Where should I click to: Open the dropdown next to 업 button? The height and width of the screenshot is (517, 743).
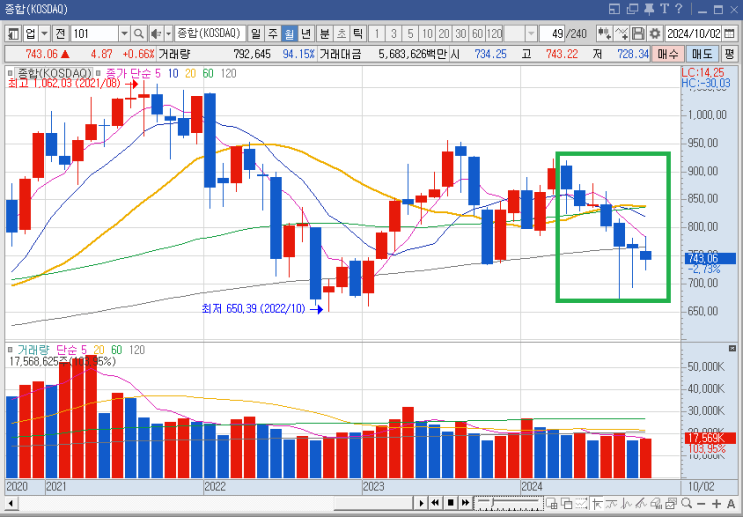45,34
